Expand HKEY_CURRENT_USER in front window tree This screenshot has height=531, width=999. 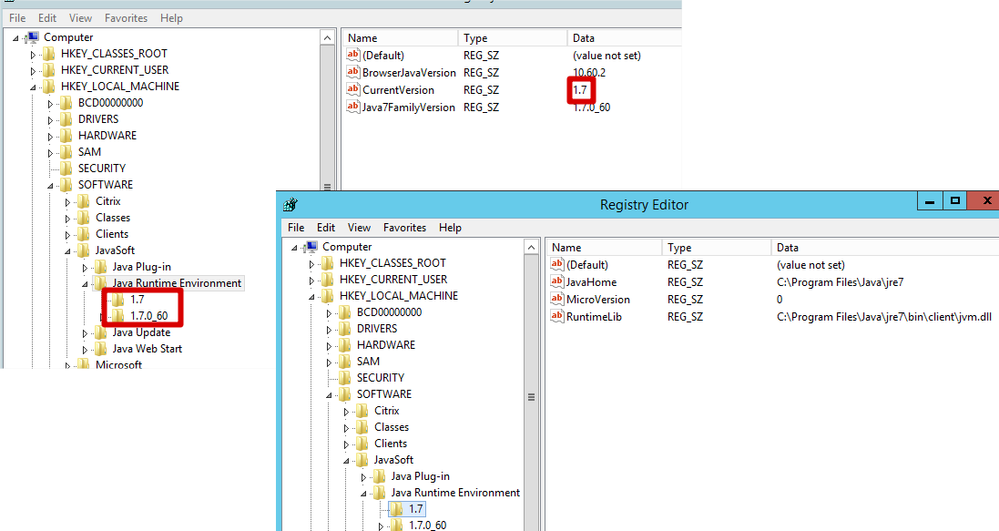[312, 280]
